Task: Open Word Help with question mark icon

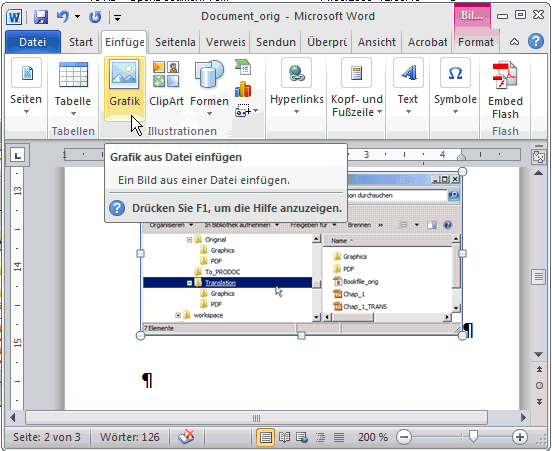Action: (x=535, y=42)
